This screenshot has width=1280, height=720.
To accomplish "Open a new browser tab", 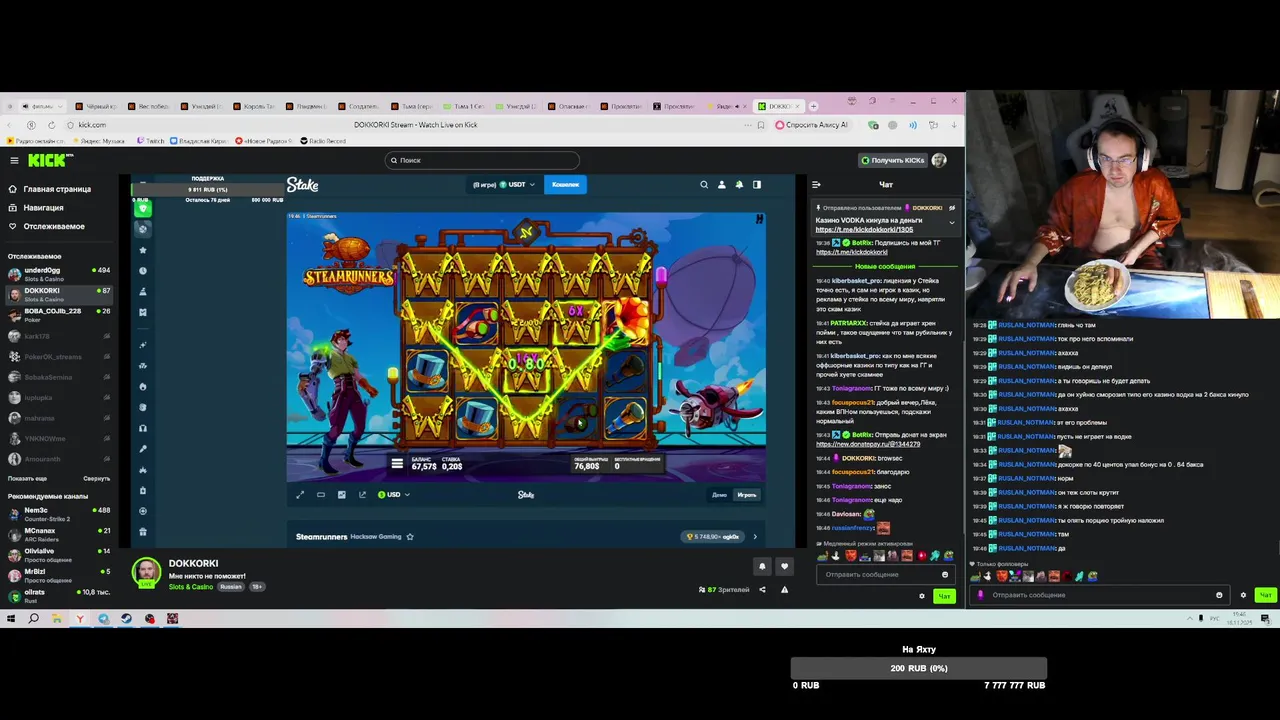I will tap(813, 106).
